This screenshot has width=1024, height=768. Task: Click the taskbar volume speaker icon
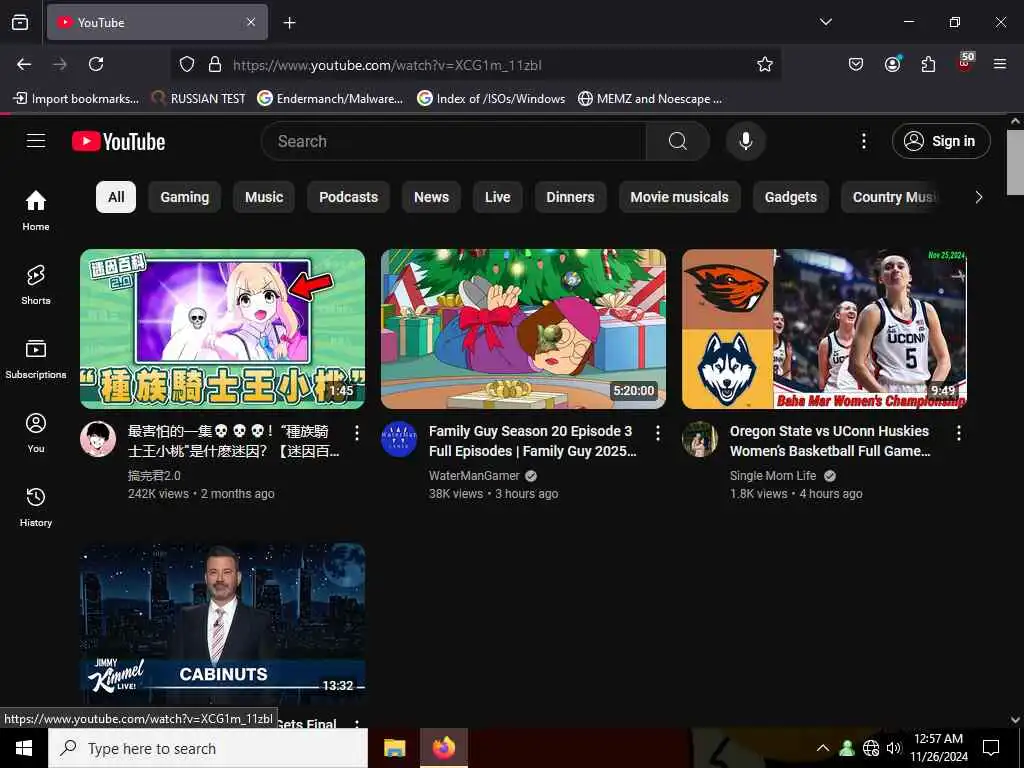click(893, 748)
